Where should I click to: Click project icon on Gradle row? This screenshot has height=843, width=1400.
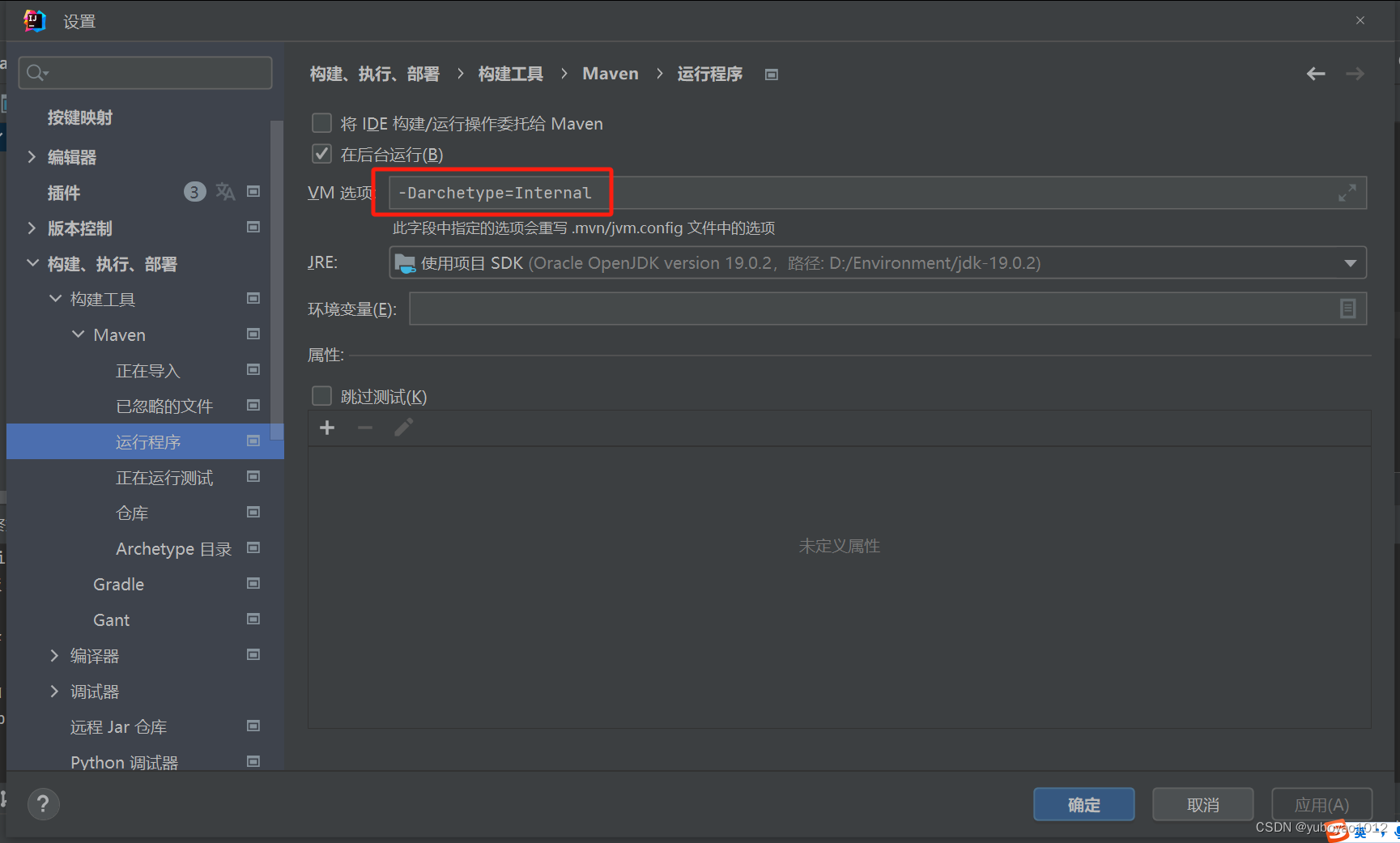point(253,584)
